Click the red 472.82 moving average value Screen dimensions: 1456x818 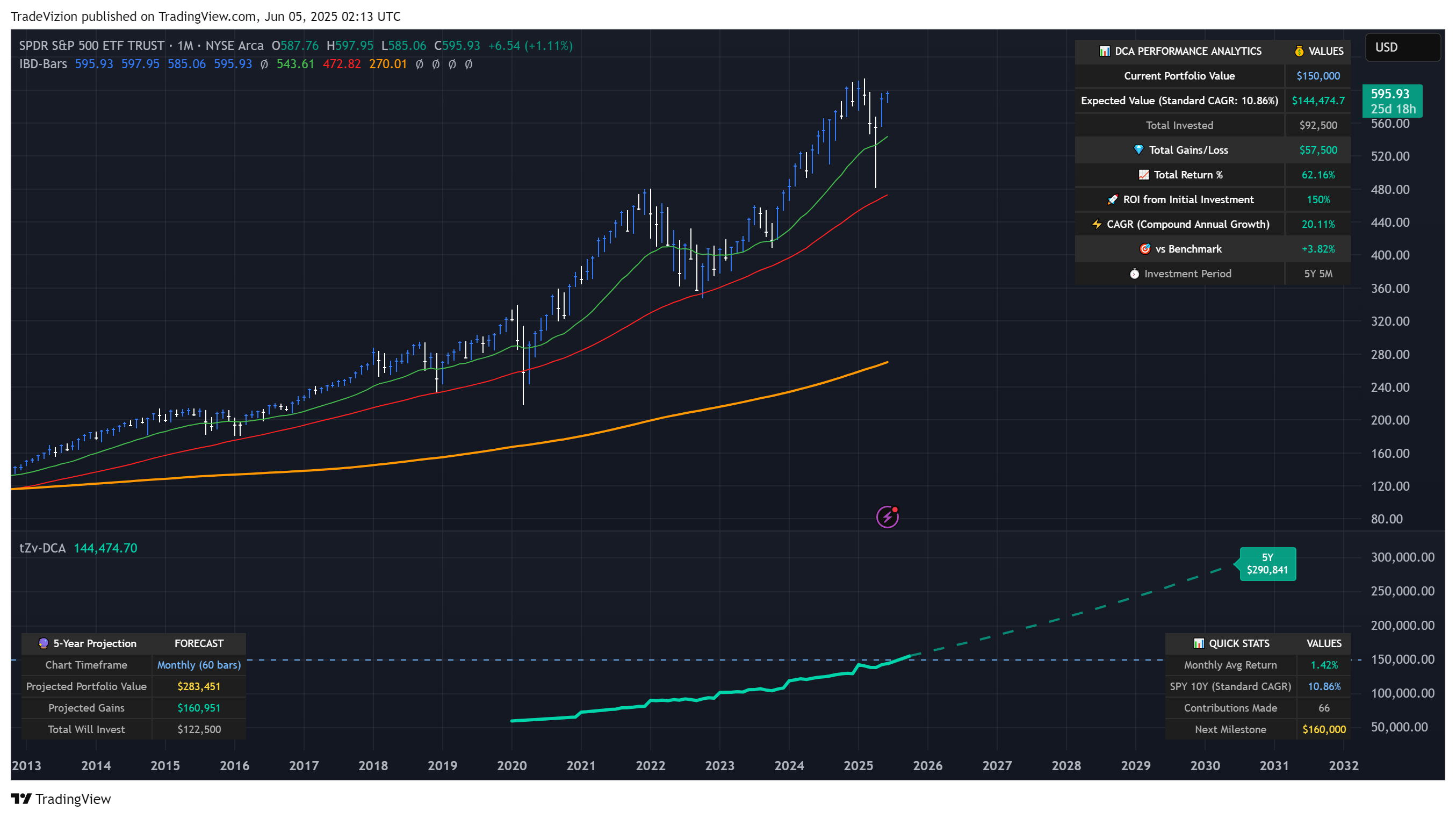coord(341,64)
